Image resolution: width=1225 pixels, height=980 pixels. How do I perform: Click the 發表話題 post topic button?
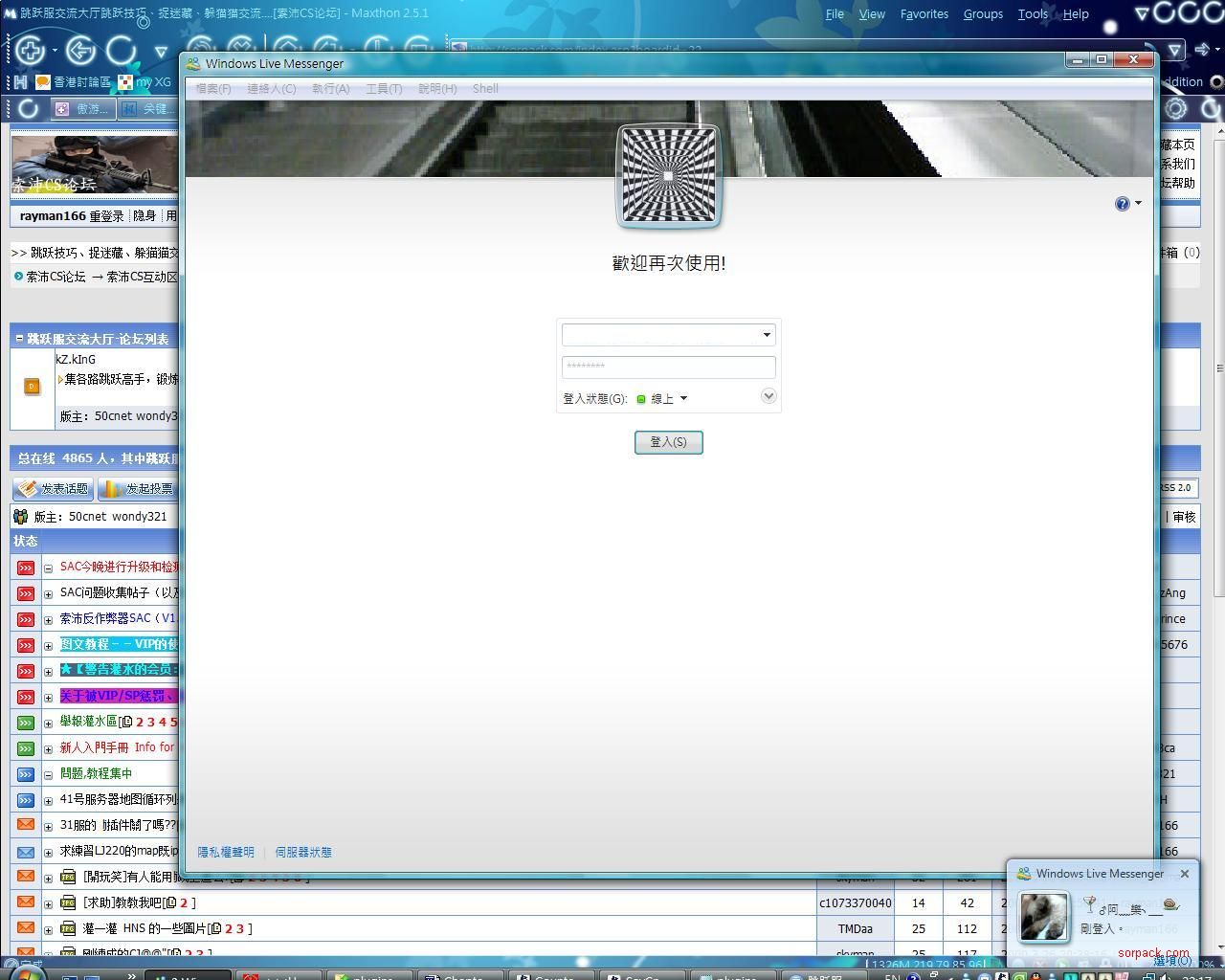[x=54, y=489]
